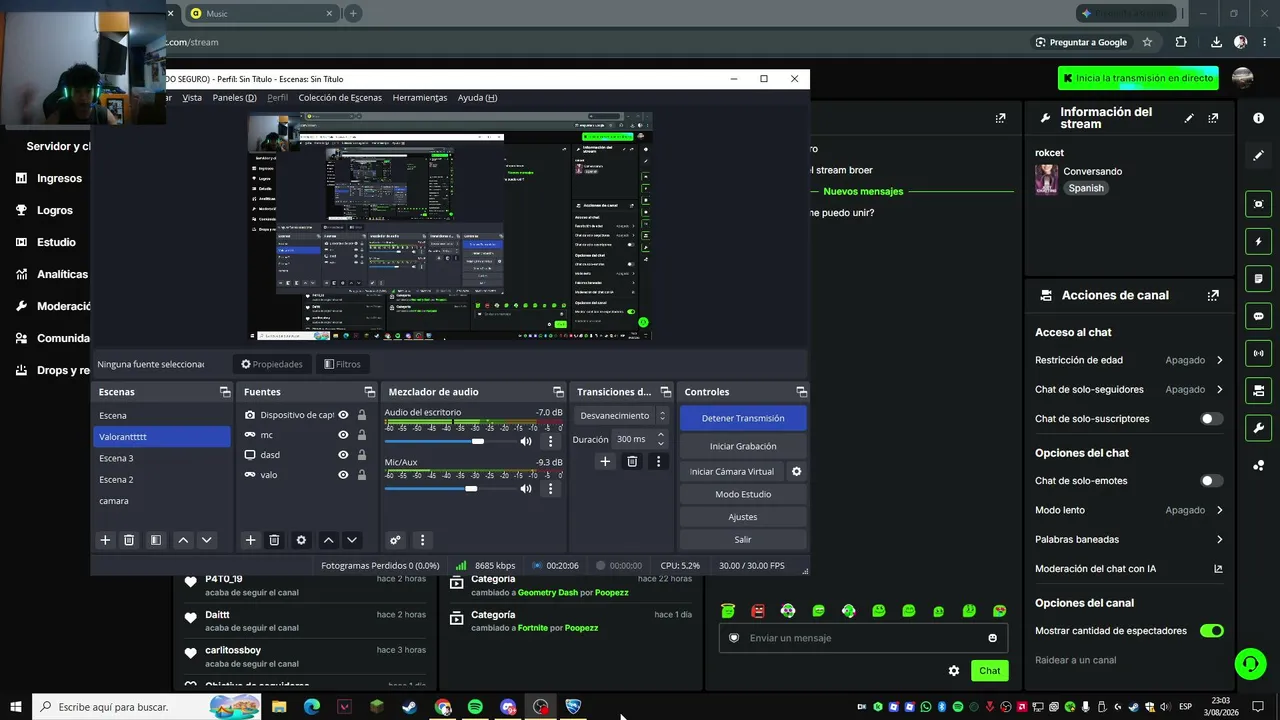The height and width of the screenshot is (720, 1280).
Task: Open chat settings gear beside Chat button
Action: [x=954, y=671]
